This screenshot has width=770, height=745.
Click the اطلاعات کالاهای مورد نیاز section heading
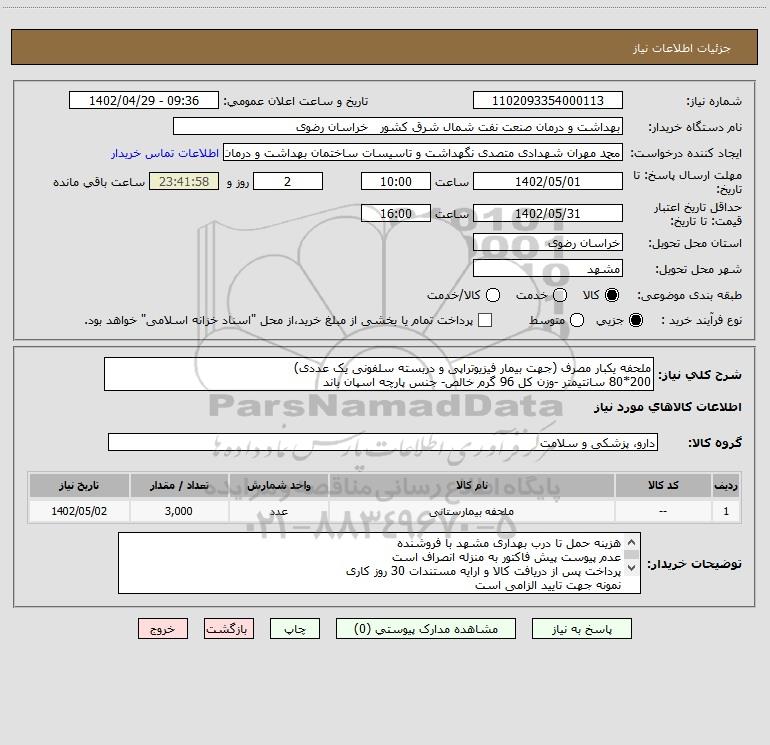pyautogui.click(x=667, y=407)
